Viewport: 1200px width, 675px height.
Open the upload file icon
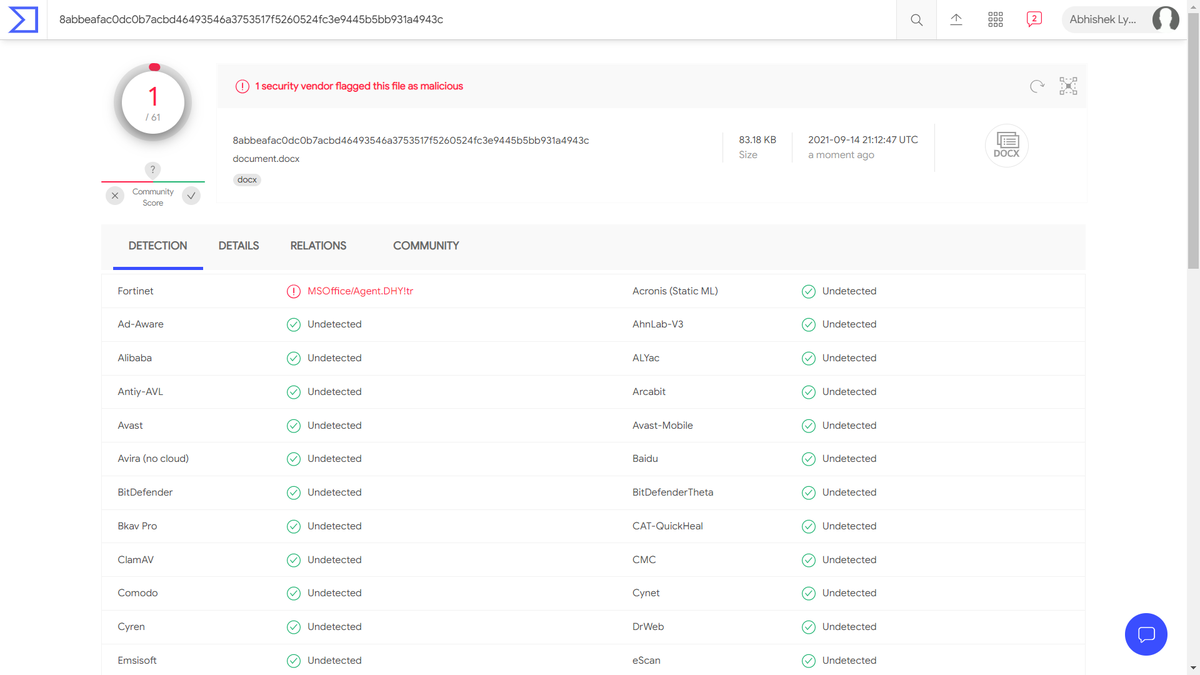click(x=956, y=20)
